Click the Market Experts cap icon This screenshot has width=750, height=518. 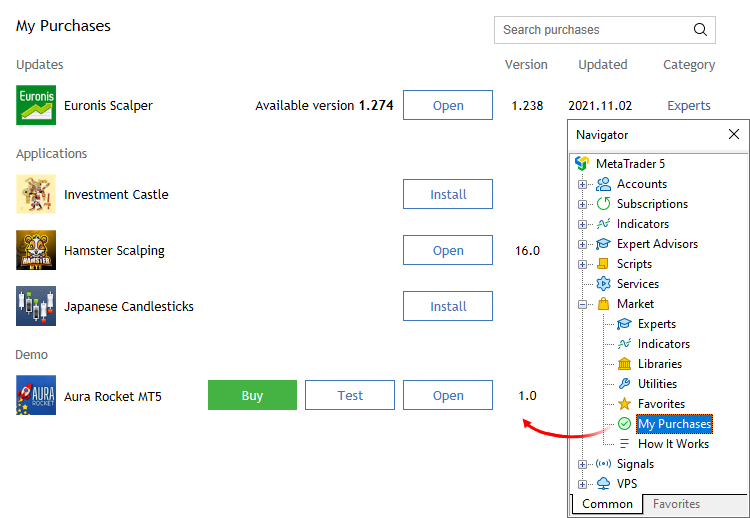(x=624, y=324)
